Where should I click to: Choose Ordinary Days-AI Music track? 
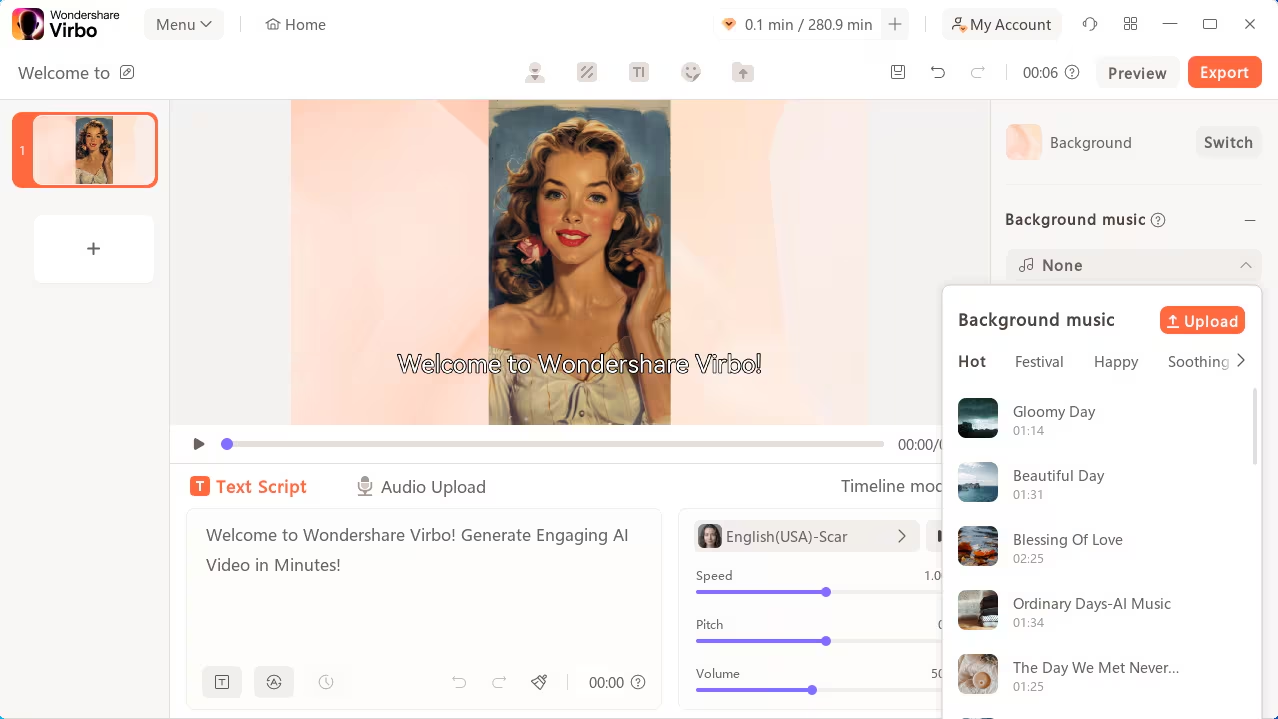coord(1100,611)
